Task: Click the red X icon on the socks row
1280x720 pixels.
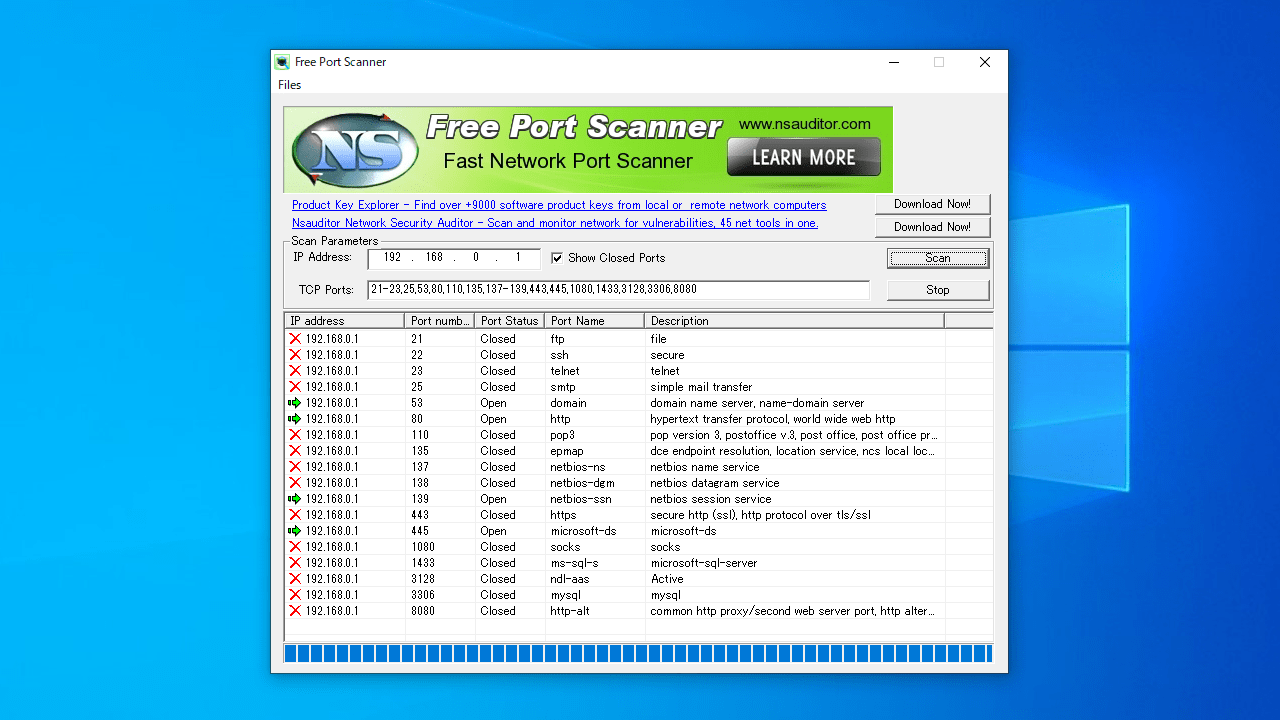Action: coord(295,547)
